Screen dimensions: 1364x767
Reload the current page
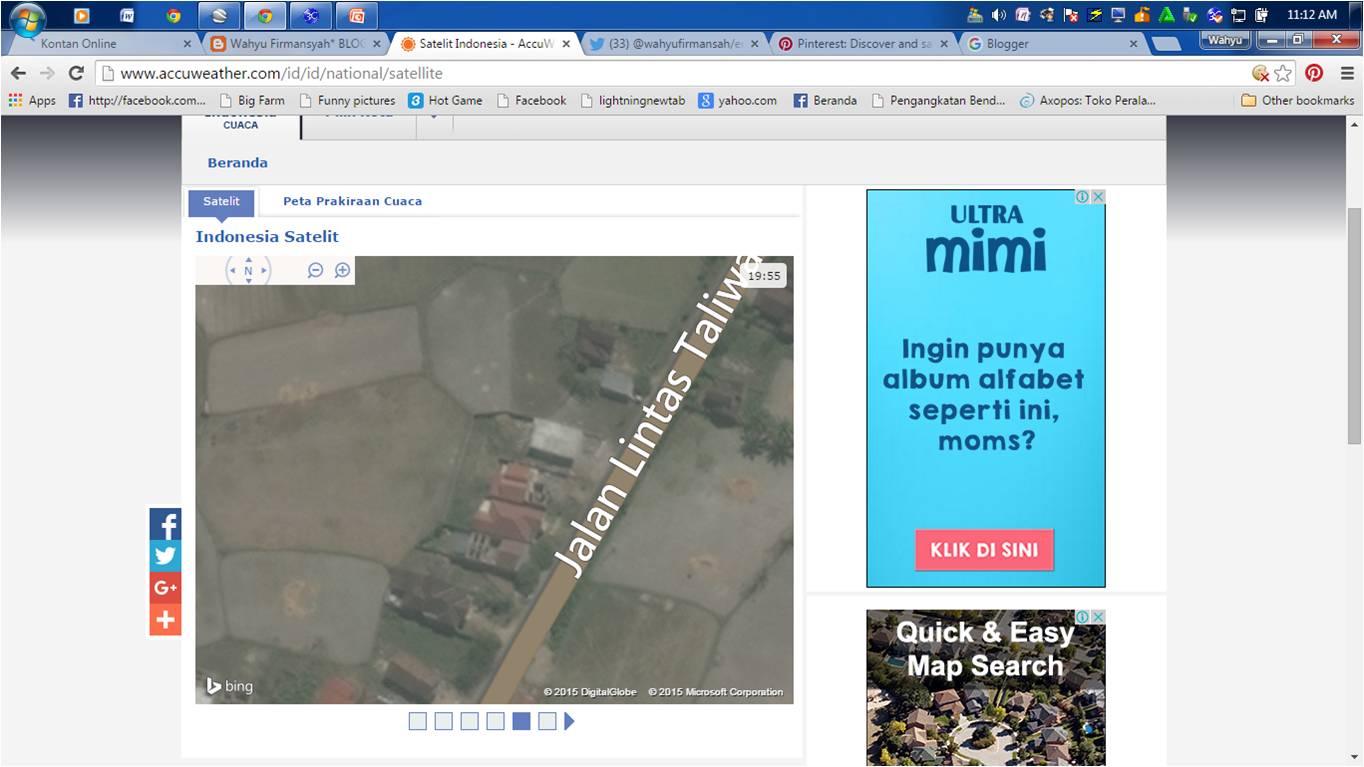point(76,73)
